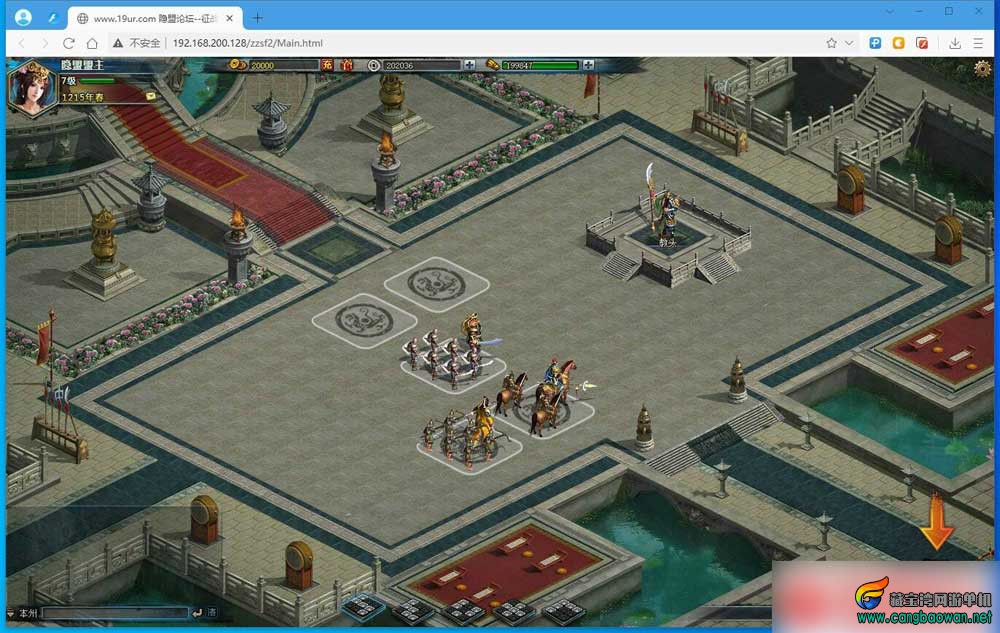Select the infantry squad with the general
The image size is (1000, 633).
tap(452, 354)
